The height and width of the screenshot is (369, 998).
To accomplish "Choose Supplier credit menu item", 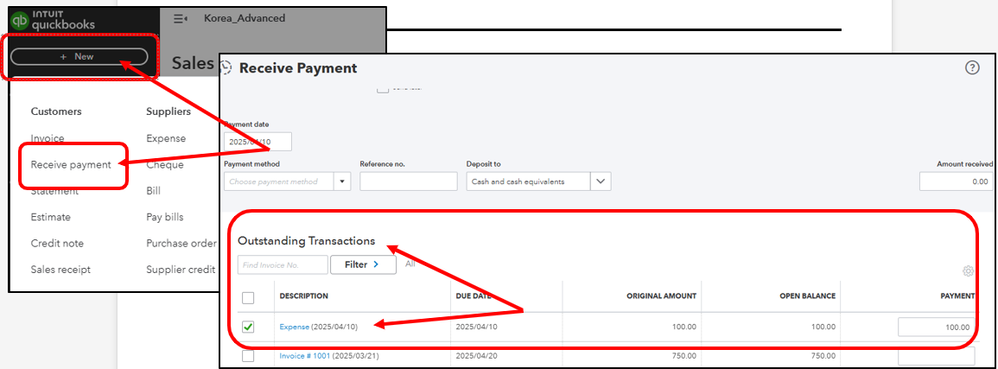I will pos(181,270).
